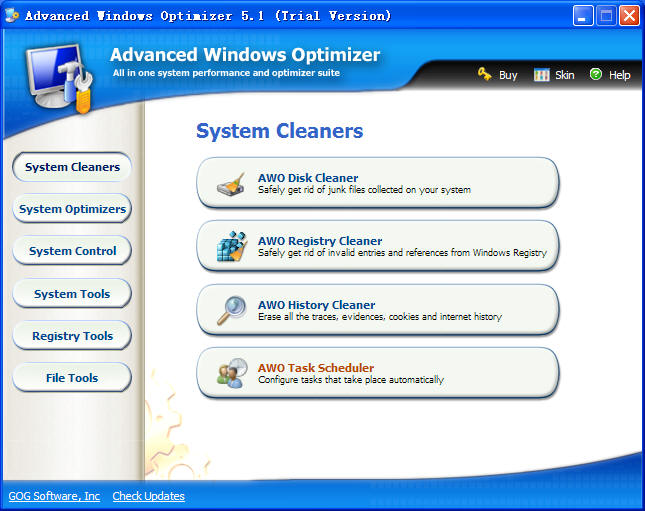Viewport: 645px width, 511px height.
Task: Click the AWO History Cleaner magnifier icon
Action: point(232,310)
